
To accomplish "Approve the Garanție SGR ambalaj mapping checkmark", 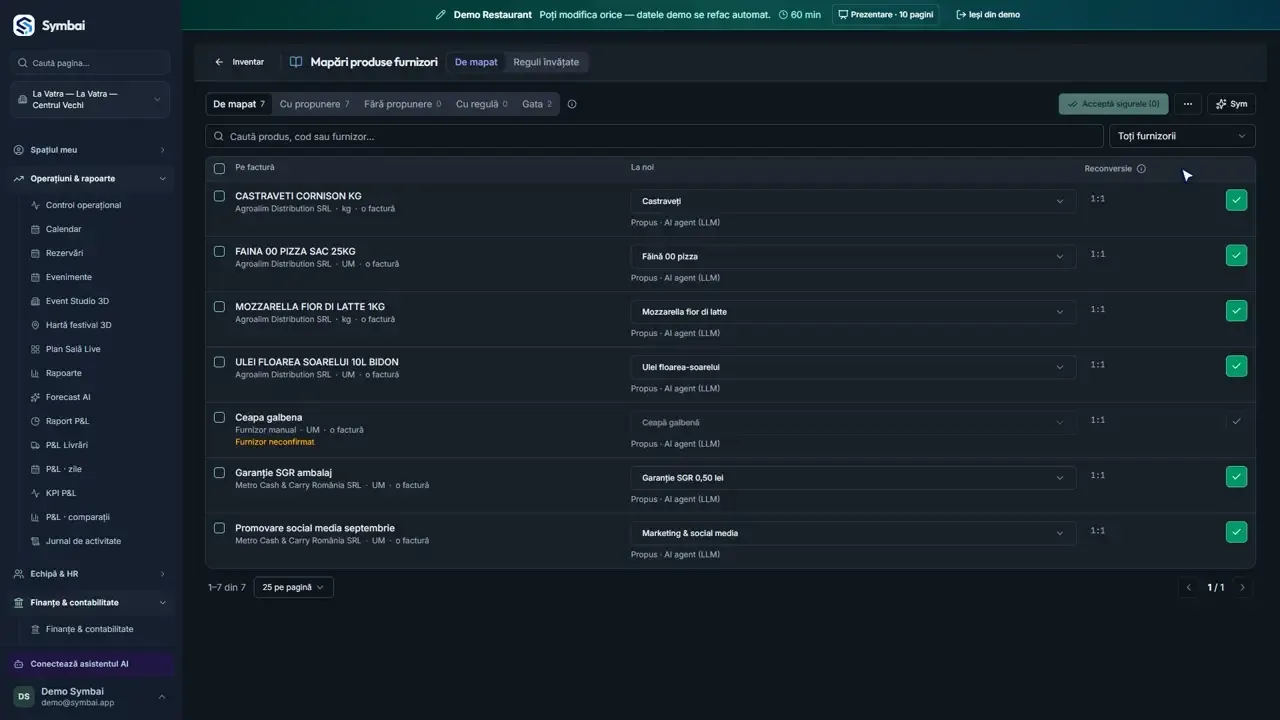I will point(1236,477).
